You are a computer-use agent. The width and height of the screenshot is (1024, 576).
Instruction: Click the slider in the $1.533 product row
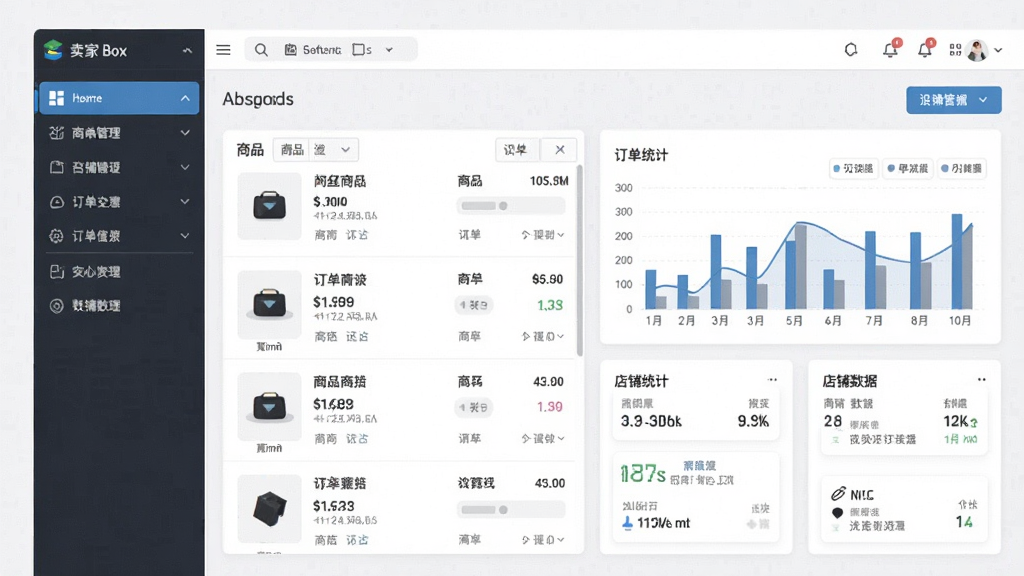511,509
